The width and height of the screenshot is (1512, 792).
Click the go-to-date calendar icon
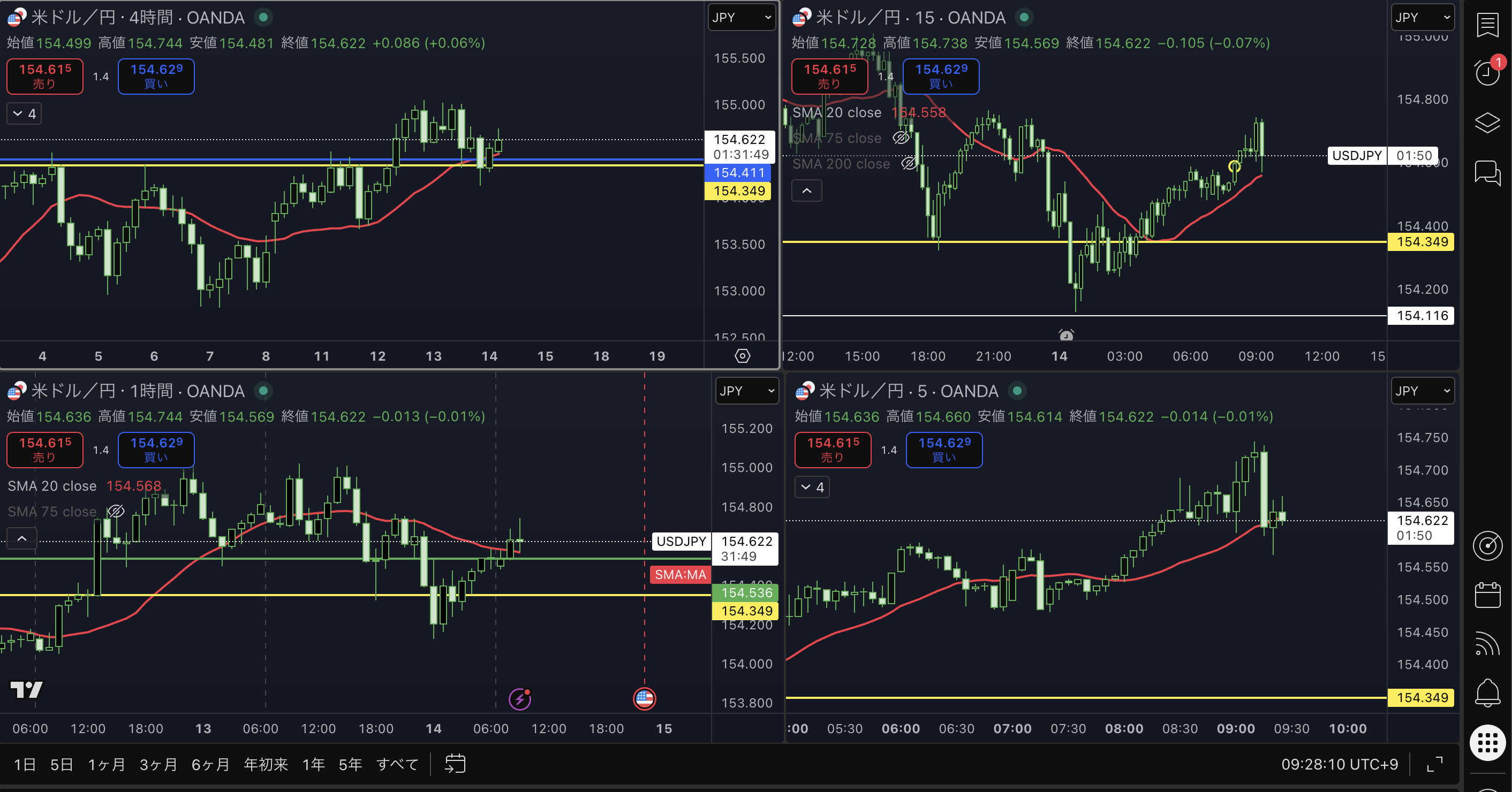point(455,764)
